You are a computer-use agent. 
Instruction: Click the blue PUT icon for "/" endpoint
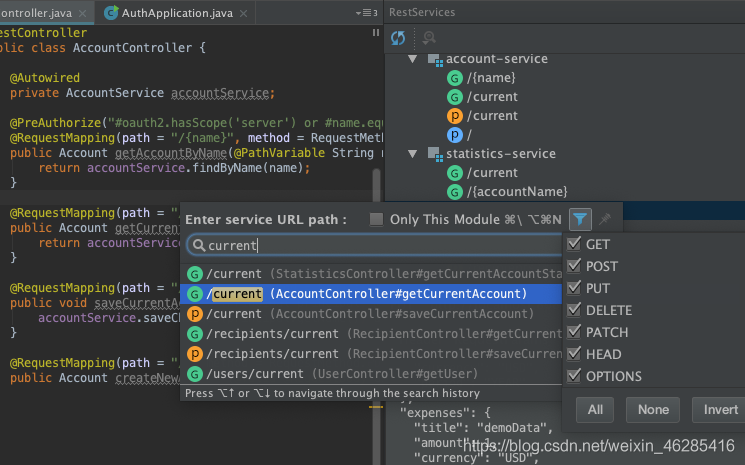pos(455,135)
